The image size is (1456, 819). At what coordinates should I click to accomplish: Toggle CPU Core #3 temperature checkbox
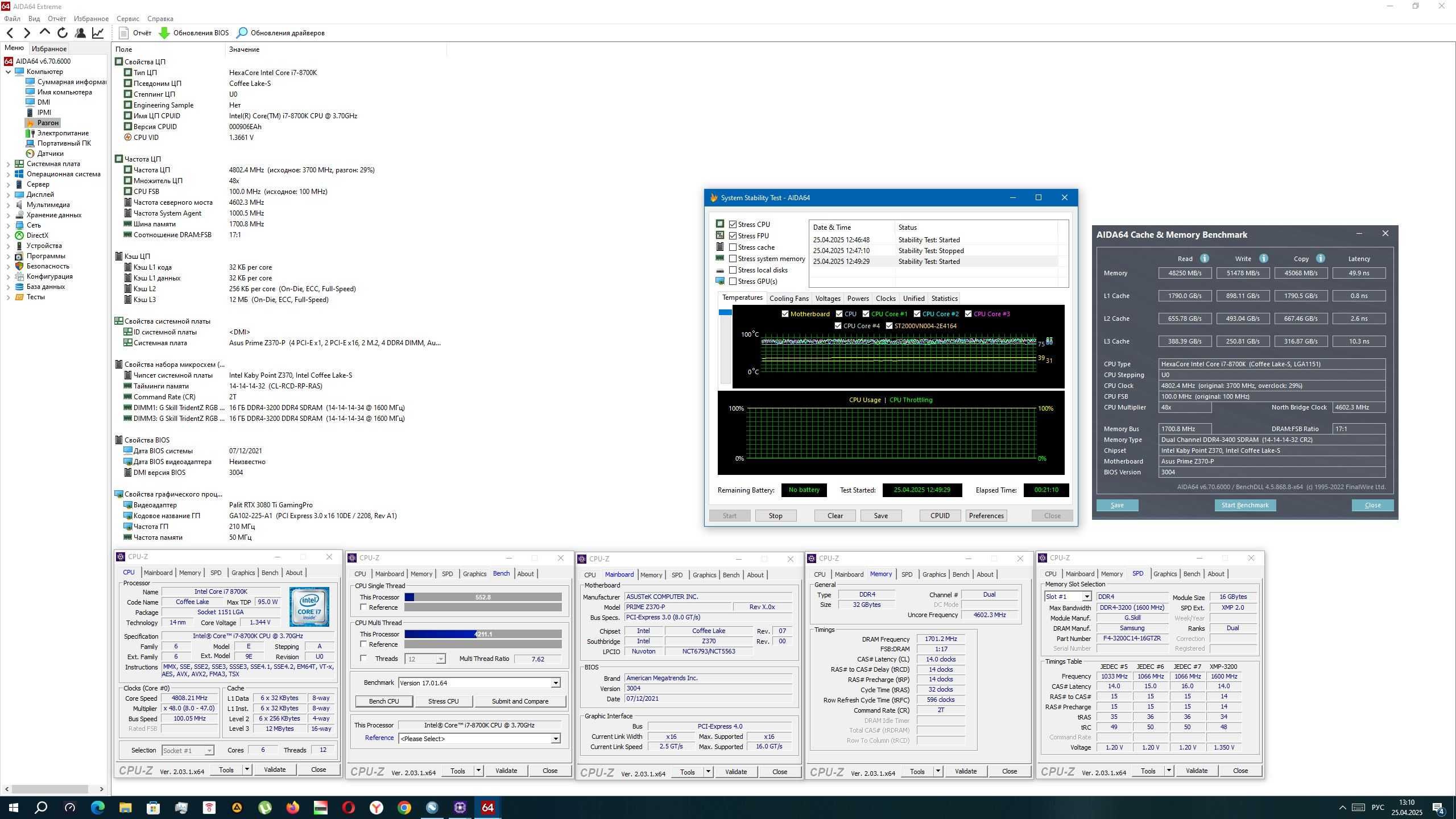pyautogui.click(x=968, y=314)
